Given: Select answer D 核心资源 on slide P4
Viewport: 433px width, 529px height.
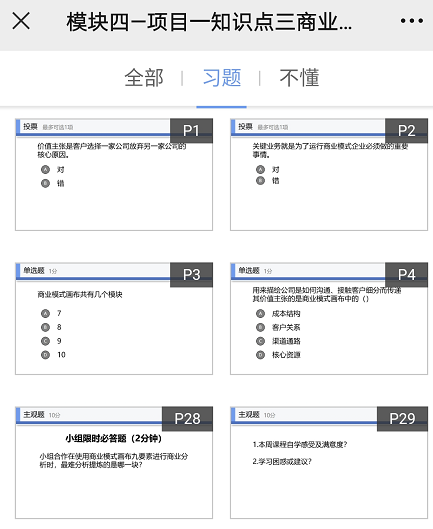Looking at the screenshot, I should pos(278,355).
